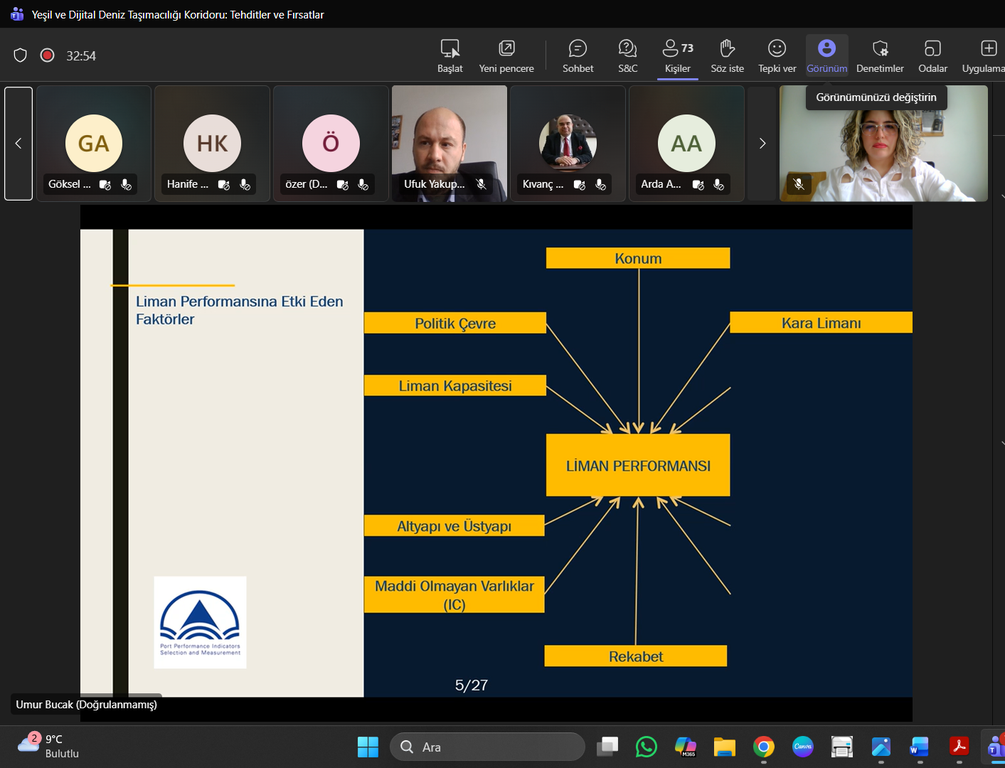This screenshot has width=1005, height=768.
Task: Toggle the muted mic on presenter video
Action: point(799,184)
